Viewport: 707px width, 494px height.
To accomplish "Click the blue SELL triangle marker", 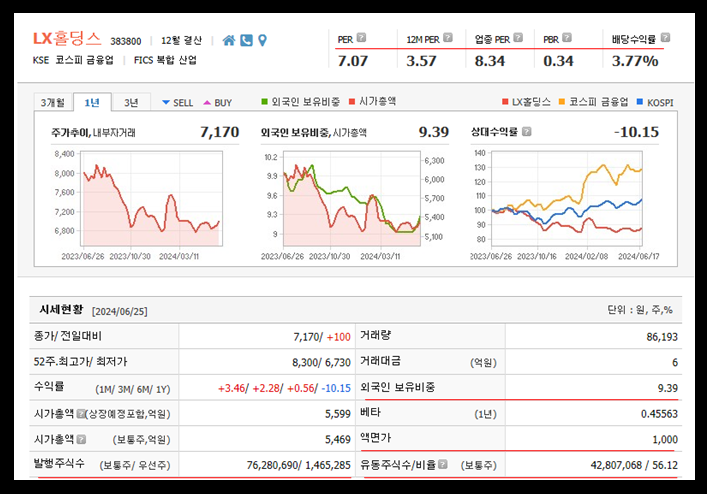I will (166, 102).
